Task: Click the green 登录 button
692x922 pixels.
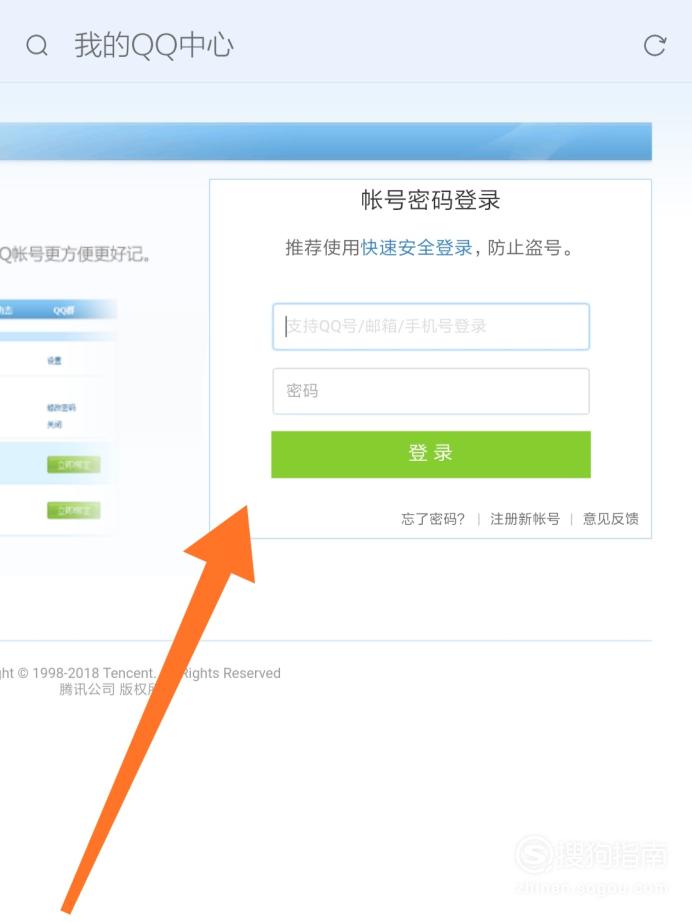Action: [431, 454]
